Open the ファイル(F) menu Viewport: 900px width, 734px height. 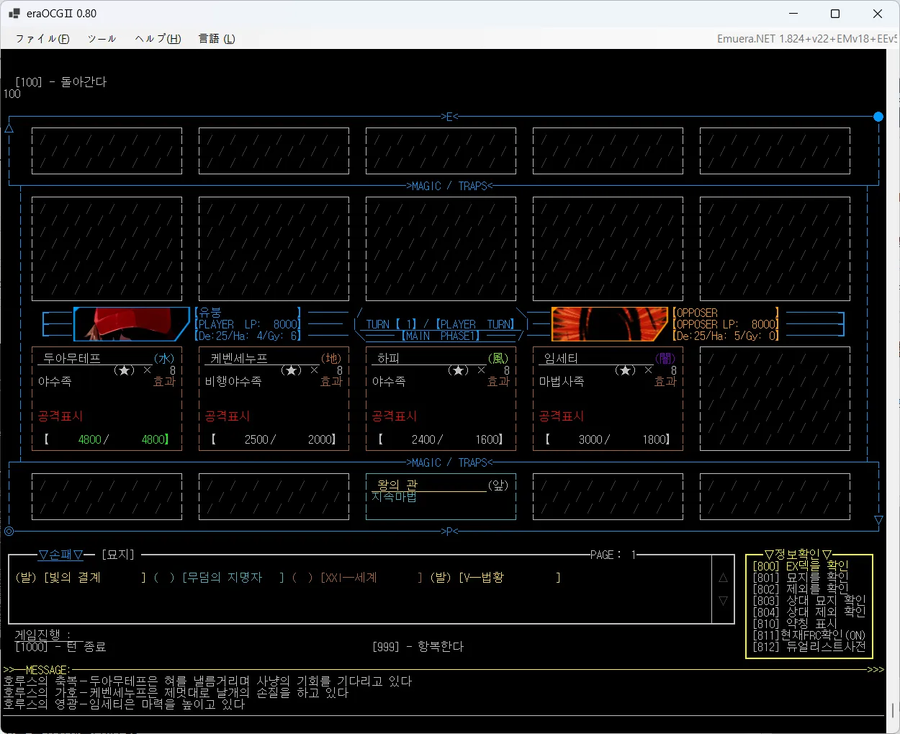coord(42,39)
